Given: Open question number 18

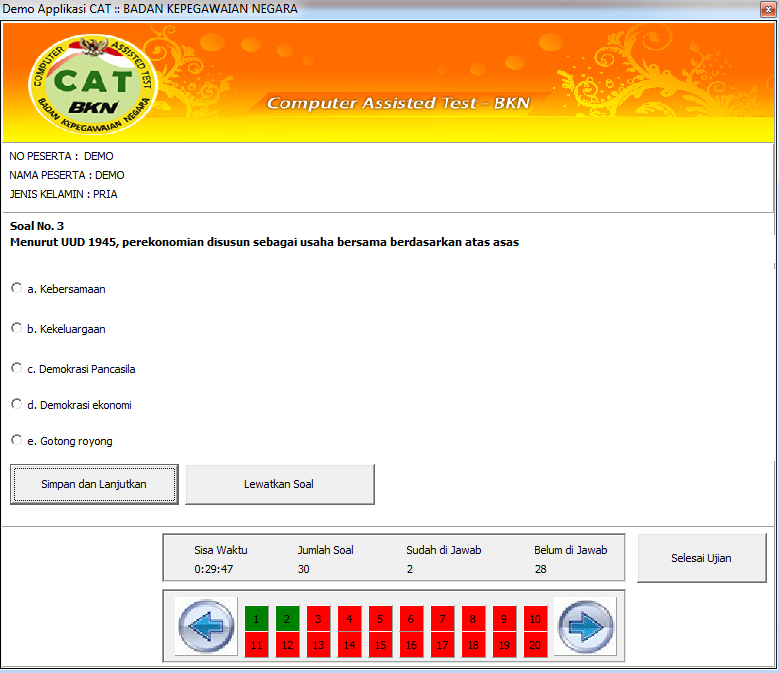Looking at the screenshot, I should tap(473, 645).
